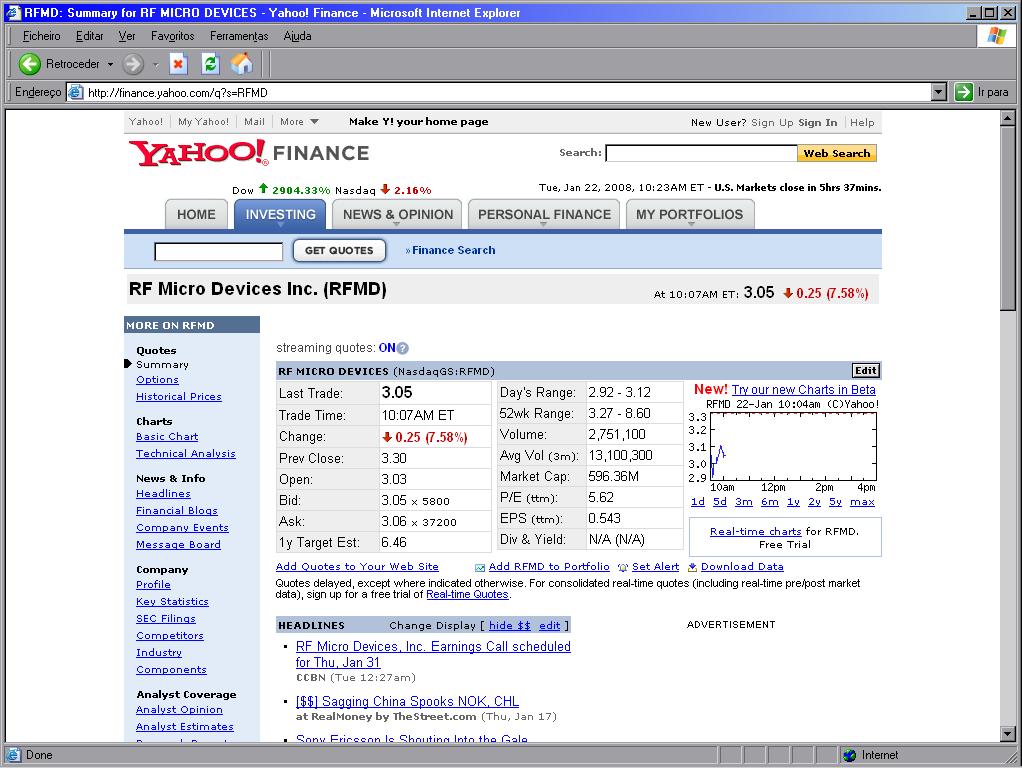
Task: Click the vertical scrollbar up arrow
Action: tap(1008, 118)
